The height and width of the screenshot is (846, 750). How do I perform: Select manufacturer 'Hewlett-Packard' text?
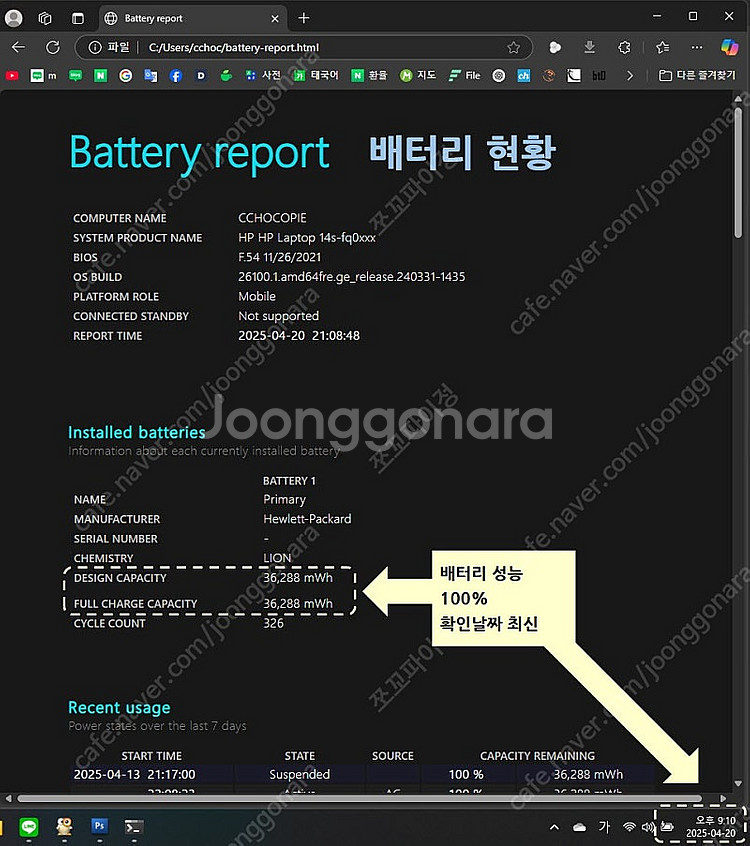click(307, 519)
